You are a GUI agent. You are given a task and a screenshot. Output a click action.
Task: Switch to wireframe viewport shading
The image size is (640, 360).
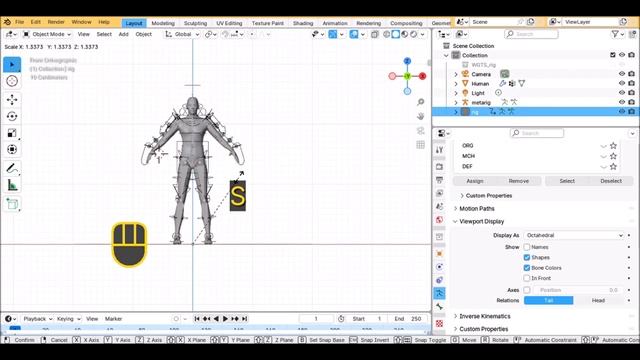coord(387,34)
